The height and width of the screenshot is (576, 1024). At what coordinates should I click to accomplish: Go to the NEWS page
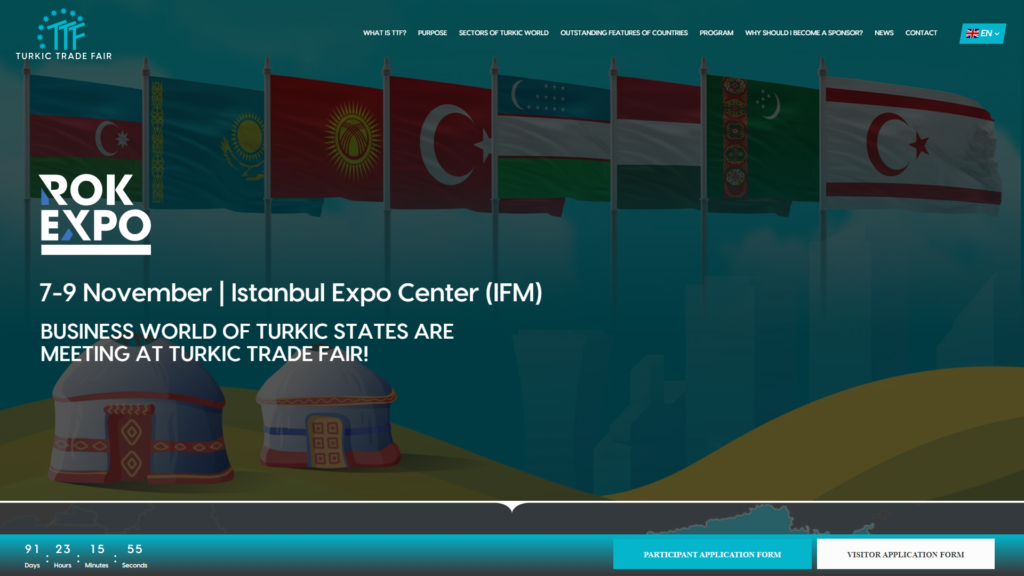(x=884, y=33)
